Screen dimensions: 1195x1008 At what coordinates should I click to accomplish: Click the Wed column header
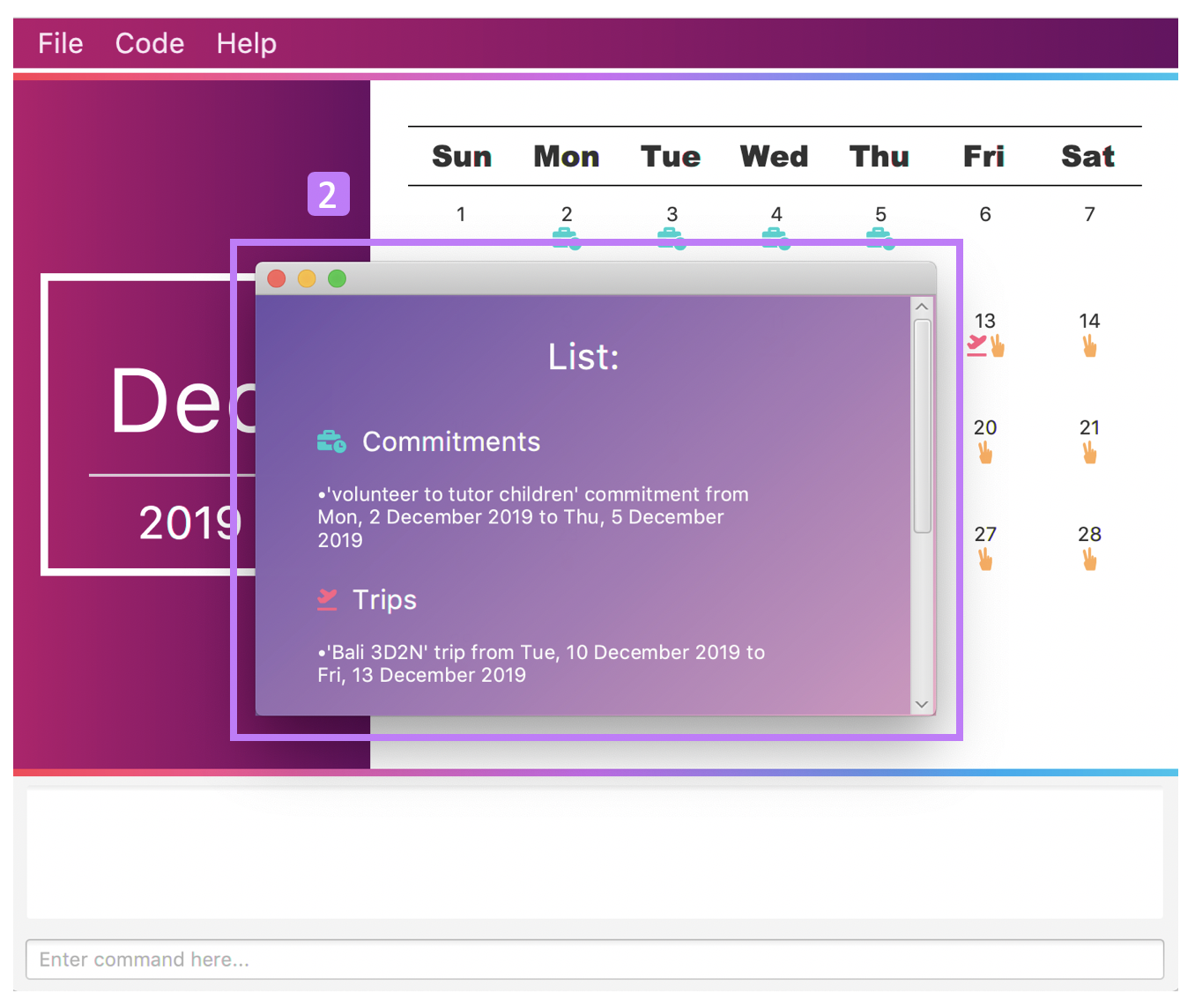(x=775, y=156)
